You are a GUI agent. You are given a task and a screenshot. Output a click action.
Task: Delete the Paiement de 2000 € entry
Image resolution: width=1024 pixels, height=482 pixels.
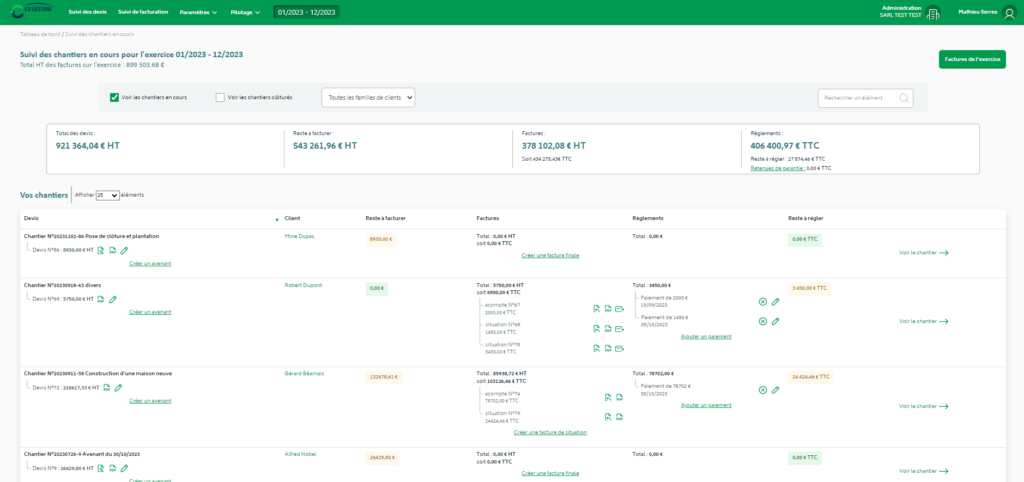click(763, 302)
